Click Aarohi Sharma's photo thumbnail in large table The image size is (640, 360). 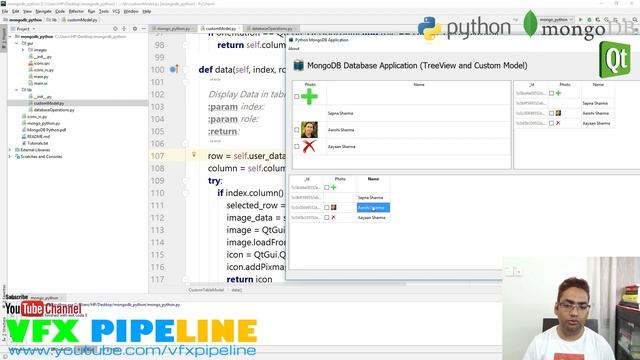pos(309,130)
